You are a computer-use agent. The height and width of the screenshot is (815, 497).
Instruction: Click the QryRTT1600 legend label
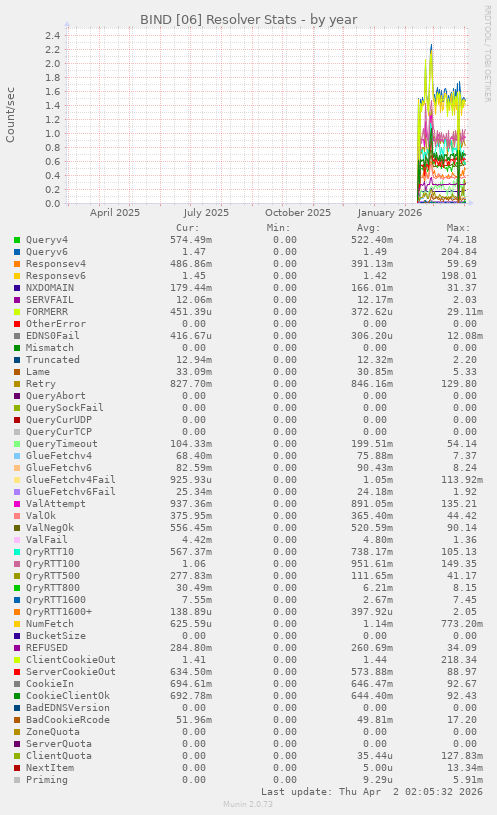(56, 600)
